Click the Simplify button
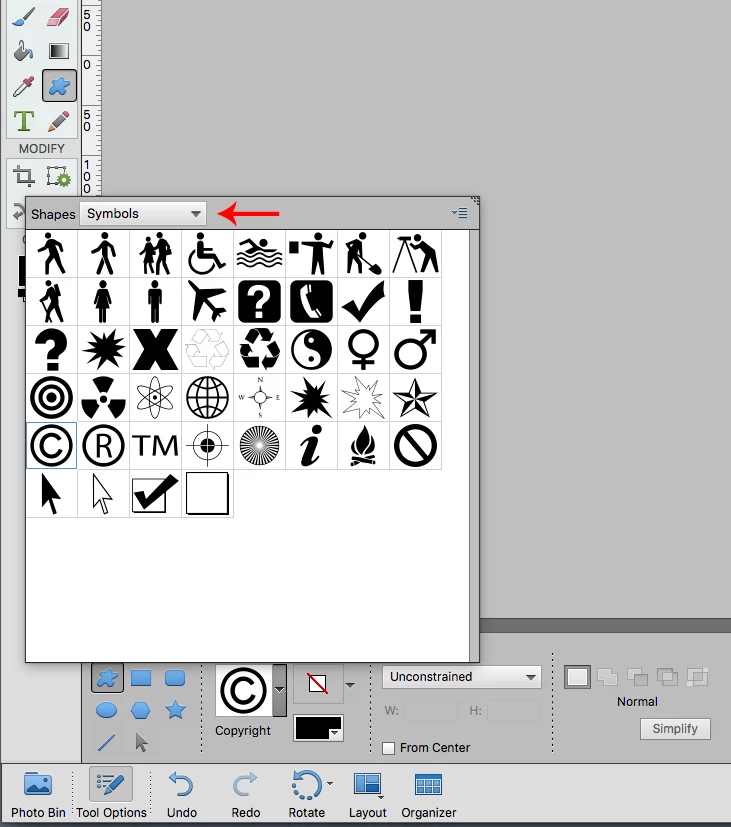Viewport: 731px width, 827px height. click(x=675, y=728)
